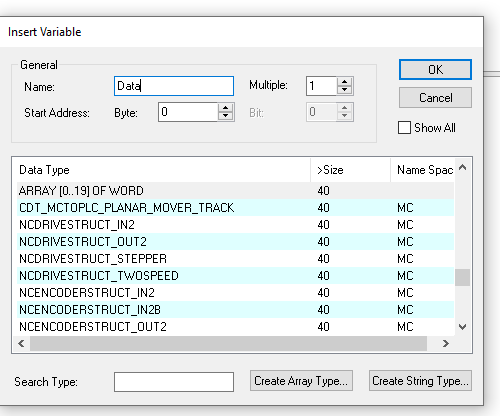This screenshot has width=500, height=416.
Task: Click horizontal scroll left arrow
Action: 21,343
